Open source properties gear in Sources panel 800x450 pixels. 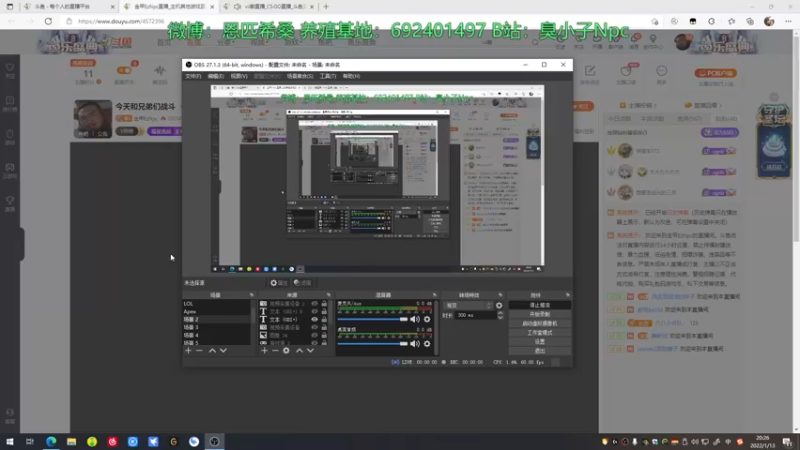pos(286,351)
